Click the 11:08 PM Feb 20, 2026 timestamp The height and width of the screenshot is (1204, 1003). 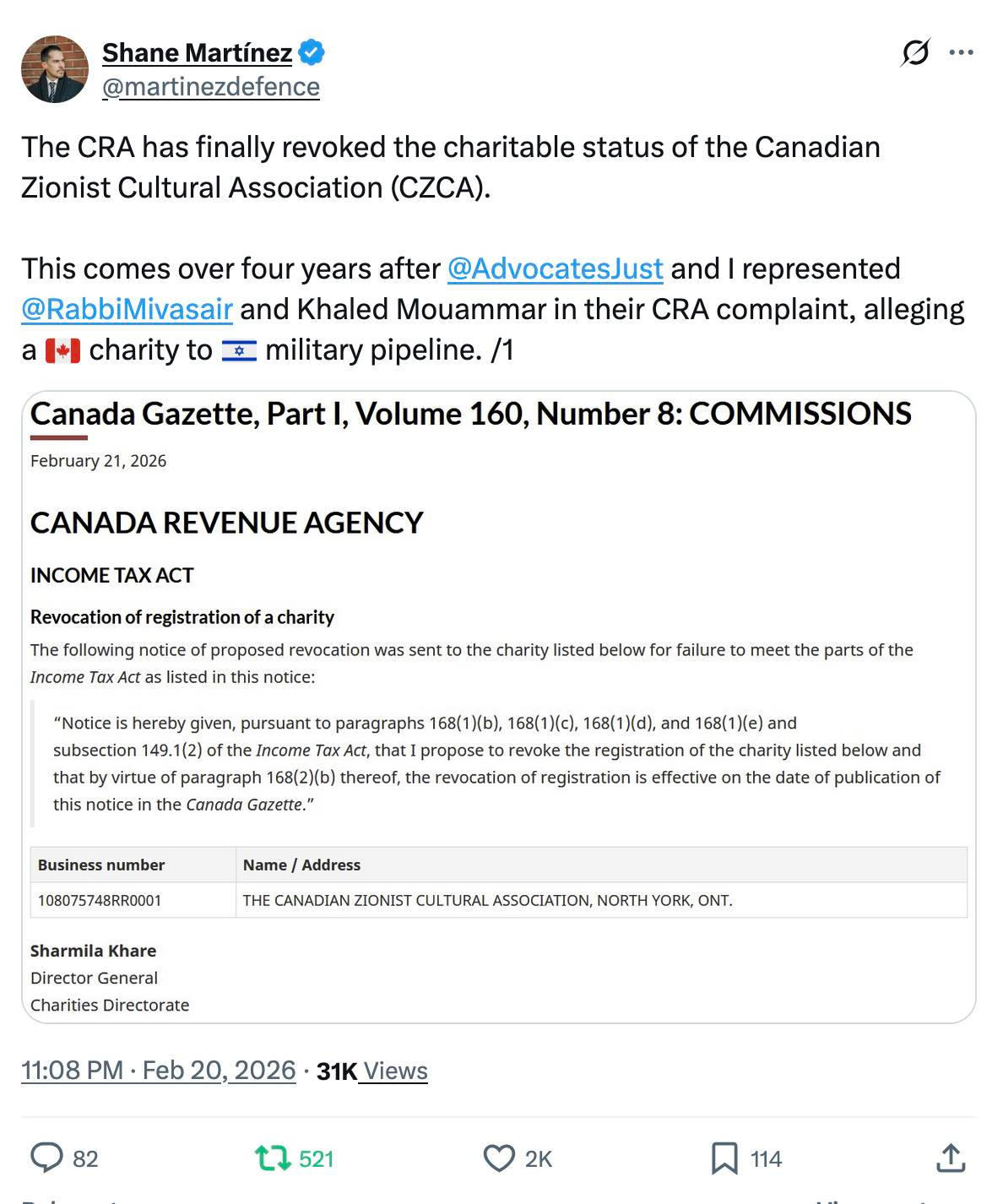[x=158, y=1071]
